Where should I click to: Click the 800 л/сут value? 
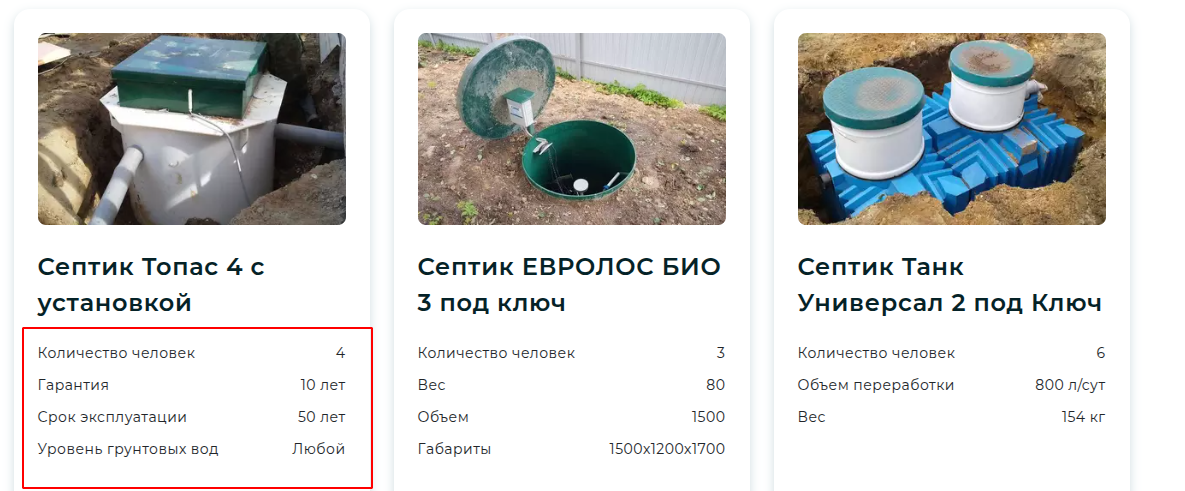coord(1070,384)
